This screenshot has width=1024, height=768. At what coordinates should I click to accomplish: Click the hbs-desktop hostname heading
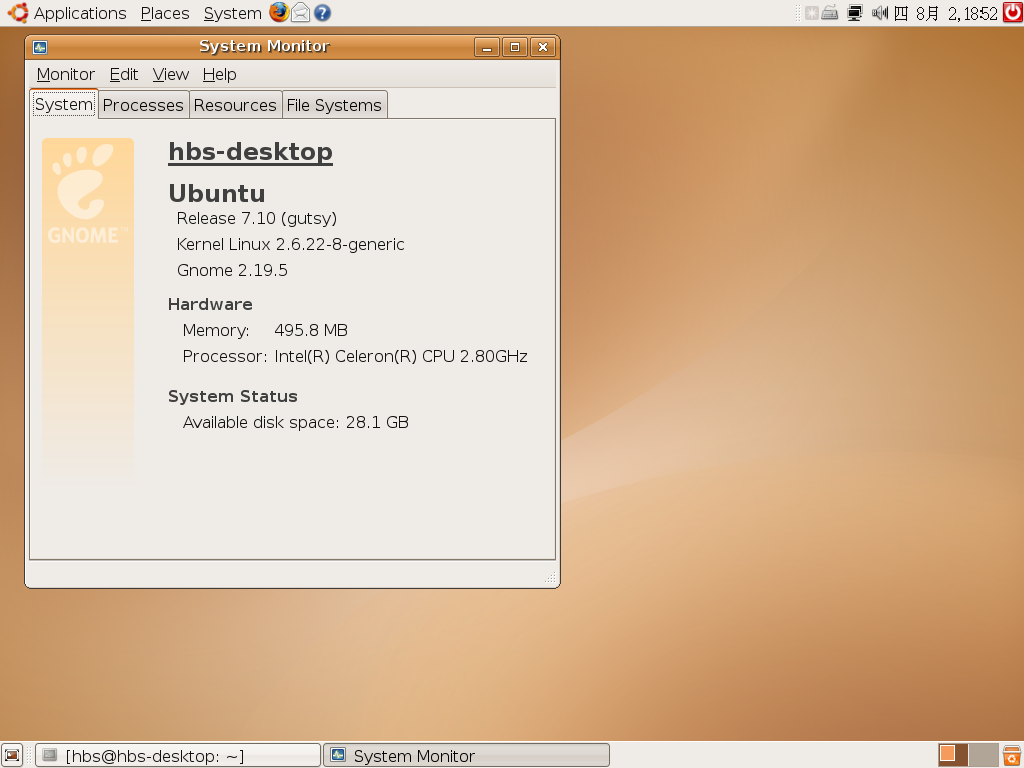tap(251, 152)
